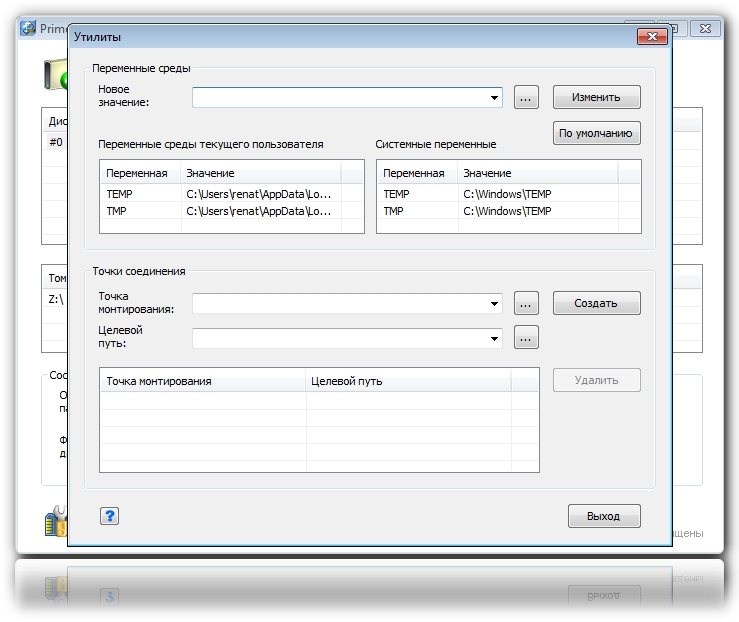Click Переменная header in user variables table
Image resolution: width=739 pixels, height=622 pixels.
139,173
